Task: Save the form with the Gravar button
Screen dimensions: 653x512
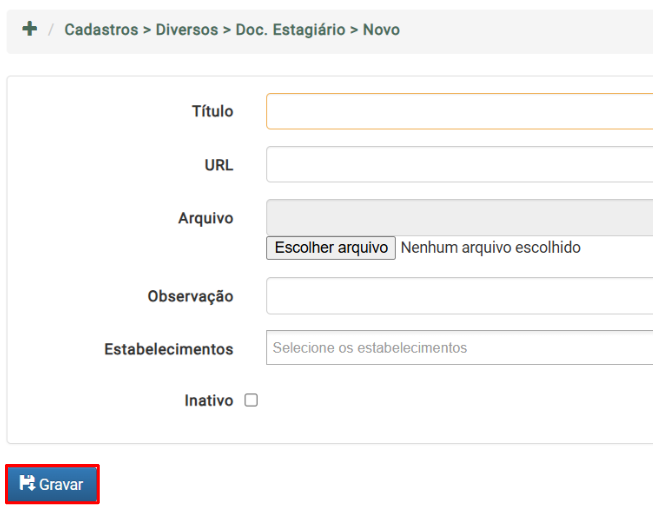Action: 52,484
